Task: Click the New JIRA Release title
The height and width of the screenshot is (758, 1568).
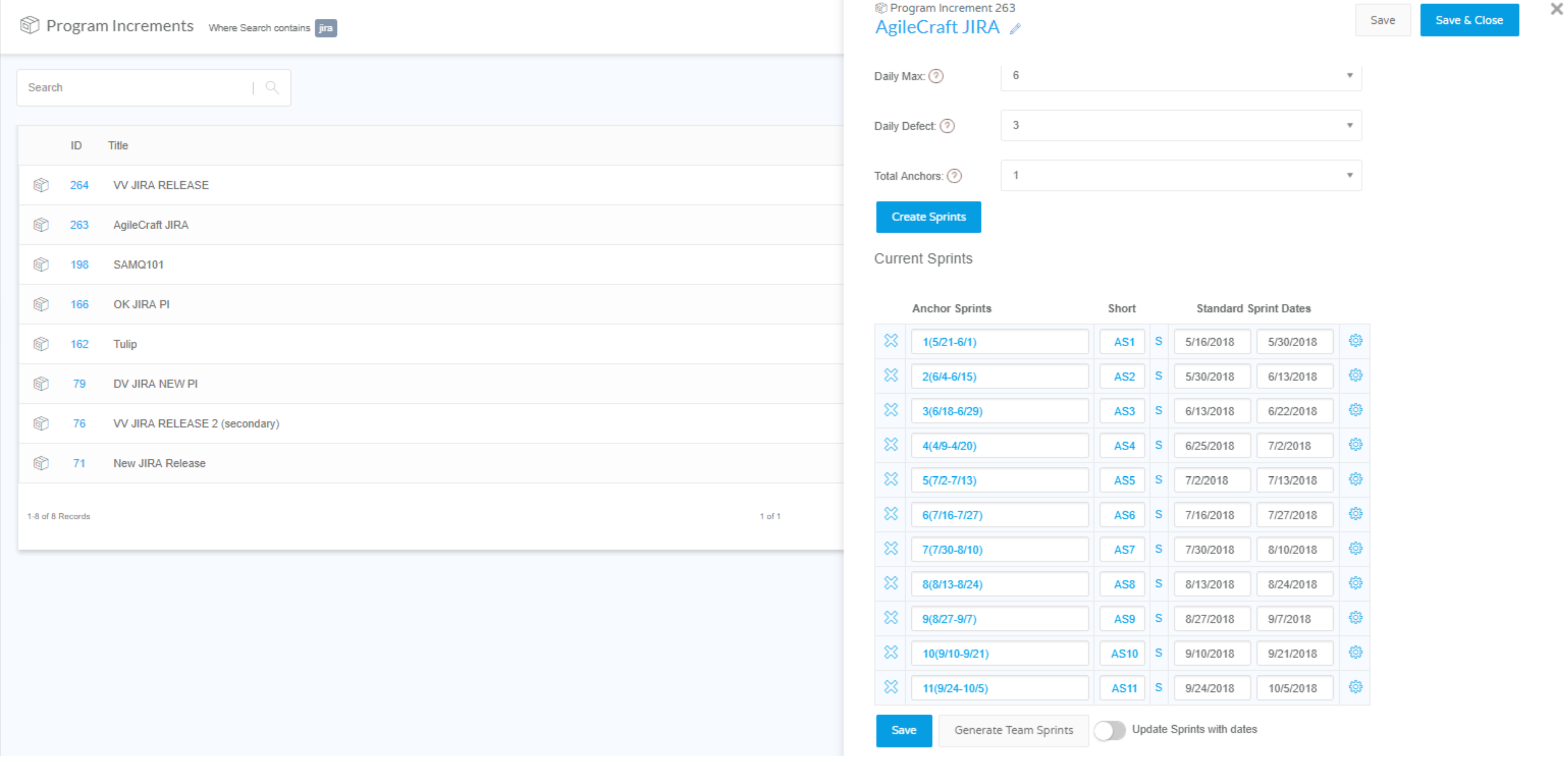Action: click(160, 463)
